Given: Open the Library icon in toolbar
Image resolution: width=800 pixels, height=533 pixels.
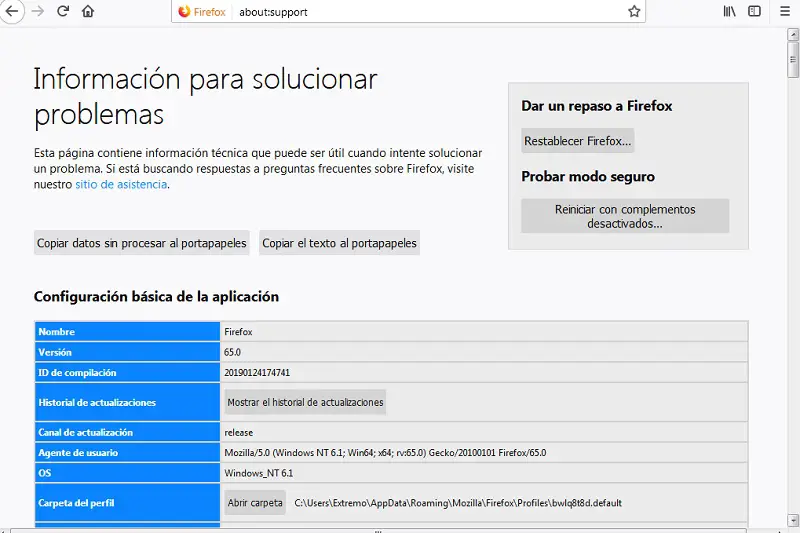Looking at the screenshot, I should click(730, 11).
